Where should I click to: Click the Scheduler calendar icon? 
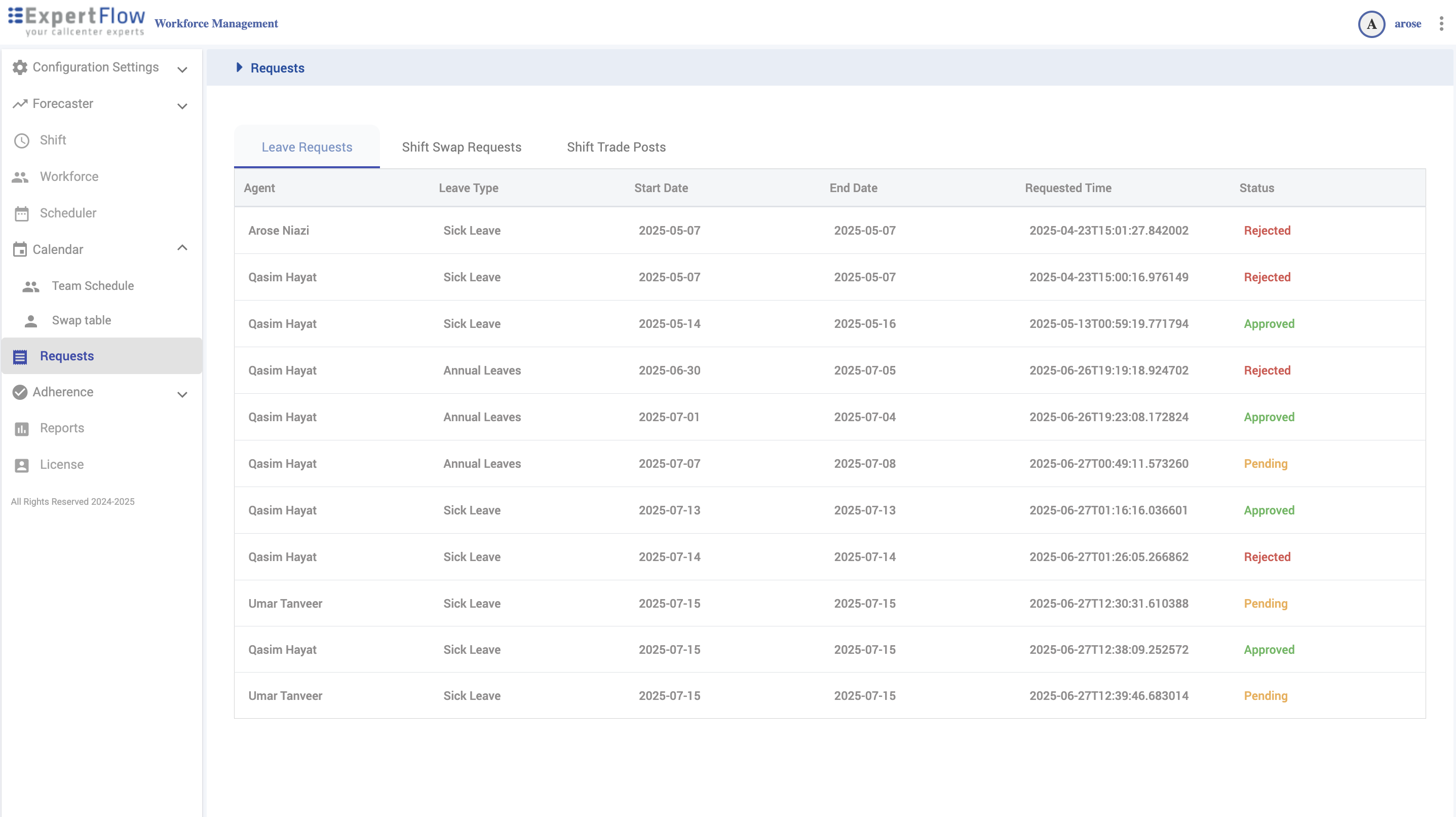click(x=21, y=214)
